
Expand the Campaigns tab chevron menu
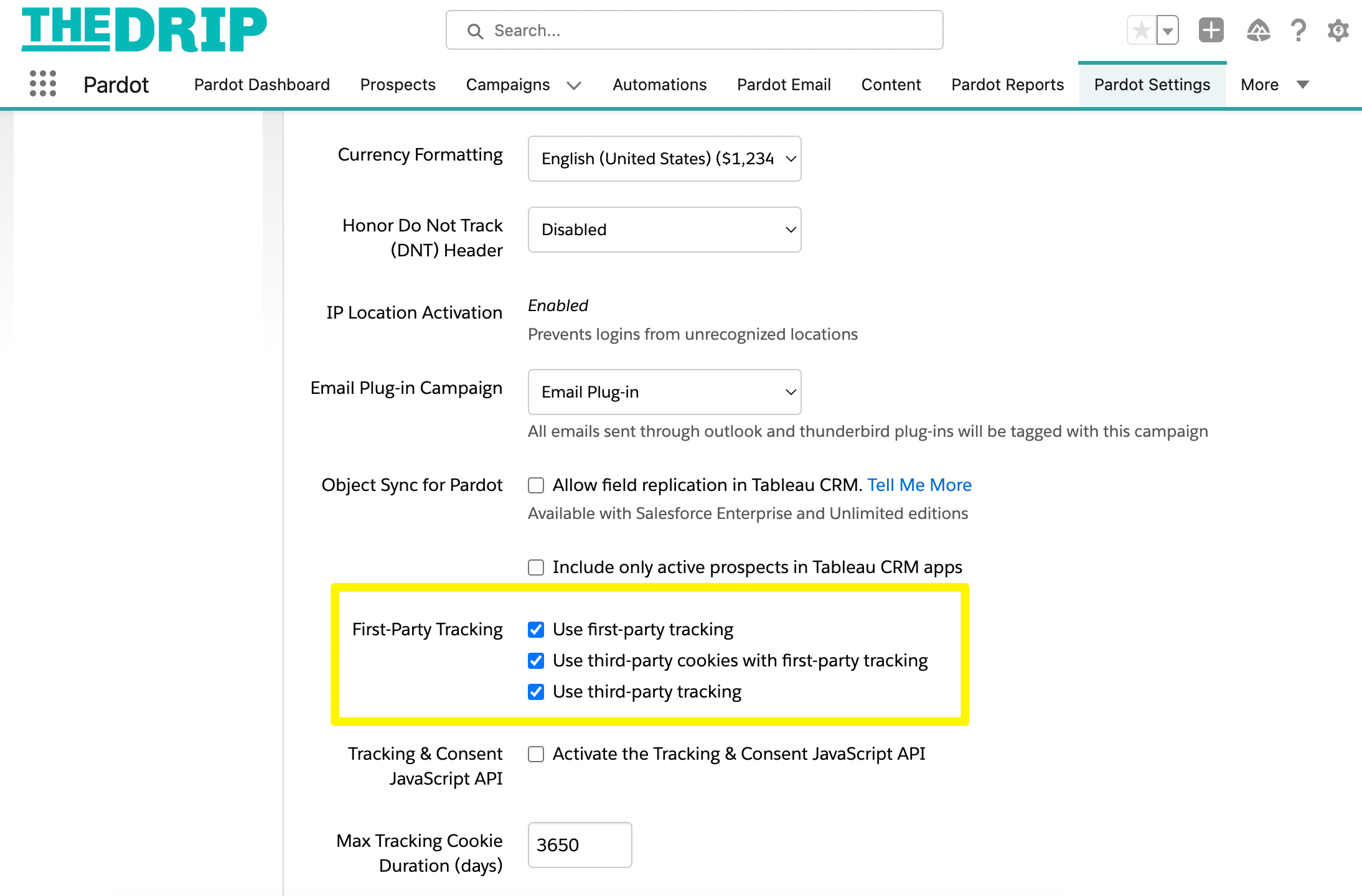pyautogui.click(x=574, y=86)
